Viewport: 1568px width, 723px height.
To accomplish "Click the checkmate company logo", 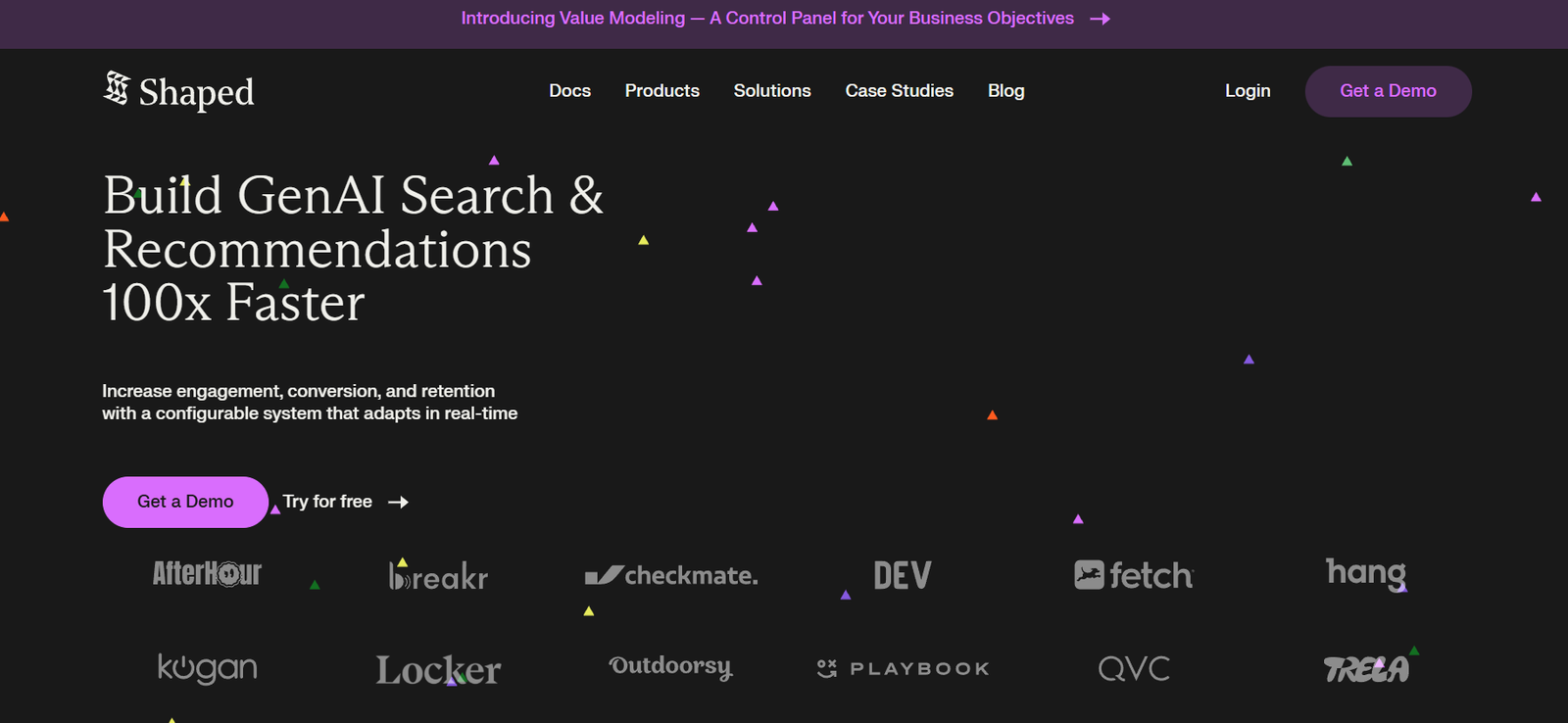I will [671, 575].
